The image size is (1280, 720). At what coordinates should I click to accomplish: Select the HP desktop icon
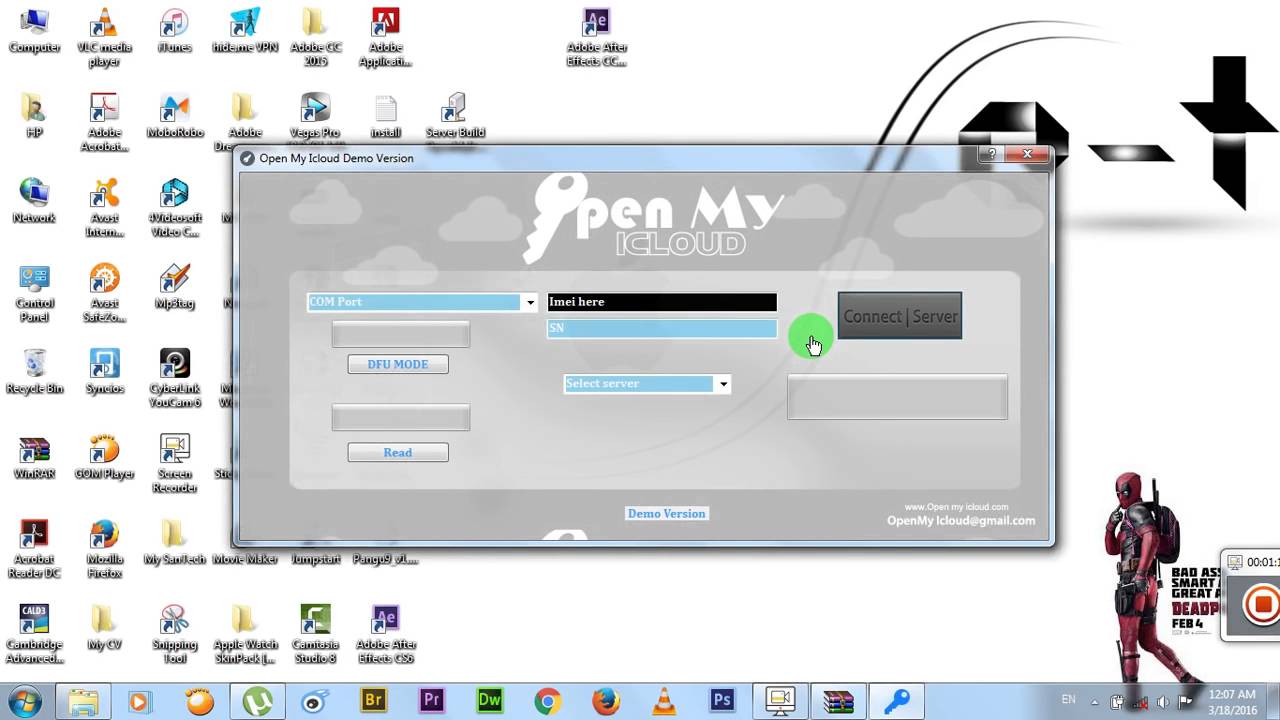click(x=34, y=116)
